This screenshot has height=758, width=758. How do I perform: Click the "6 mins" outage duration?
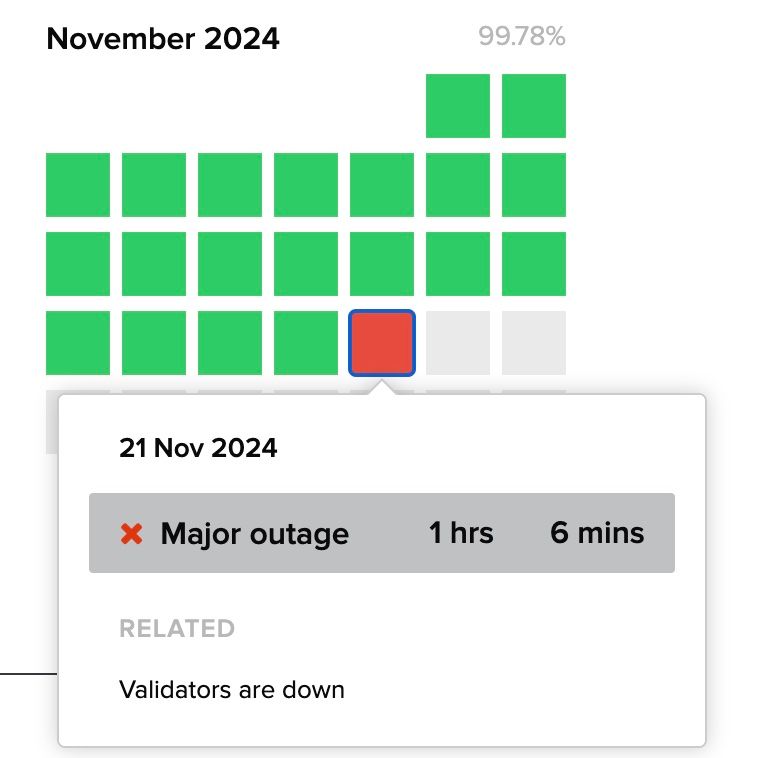coord(597,533)
